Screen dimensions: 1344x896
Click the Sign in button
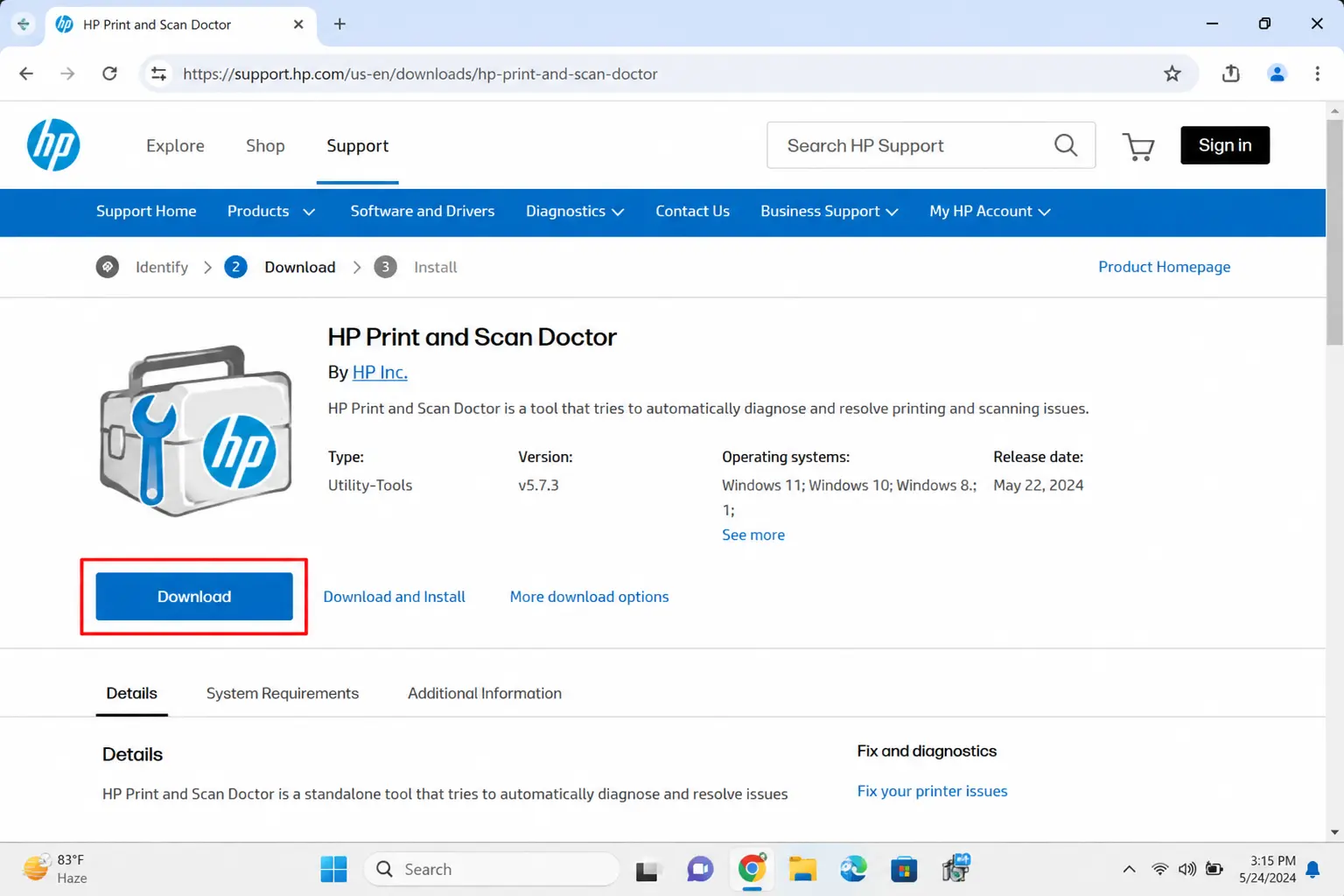[1225, 145]
